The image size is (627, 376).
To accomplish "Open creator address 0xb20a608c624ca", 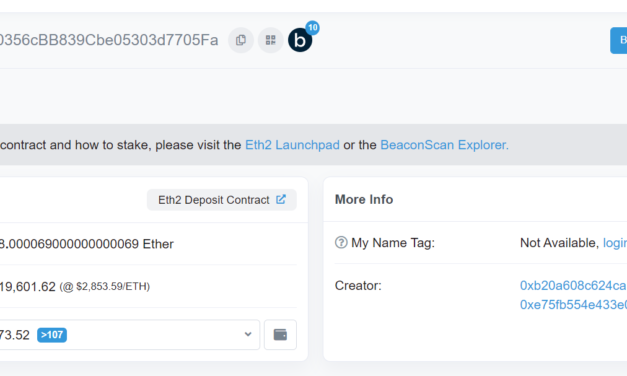I will 573,286.
